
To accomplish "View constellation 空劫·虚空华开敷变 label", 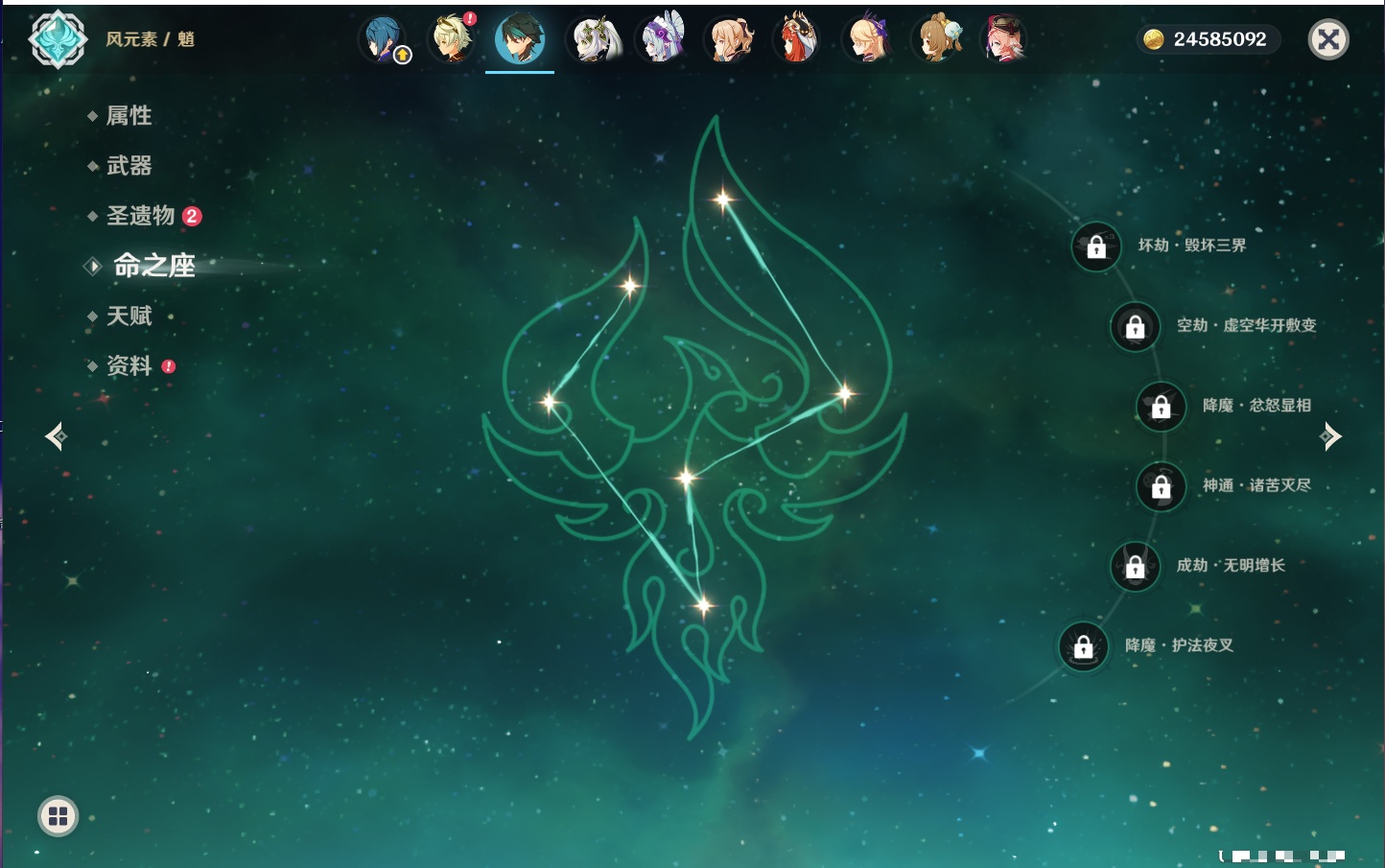I will 1247,325.
